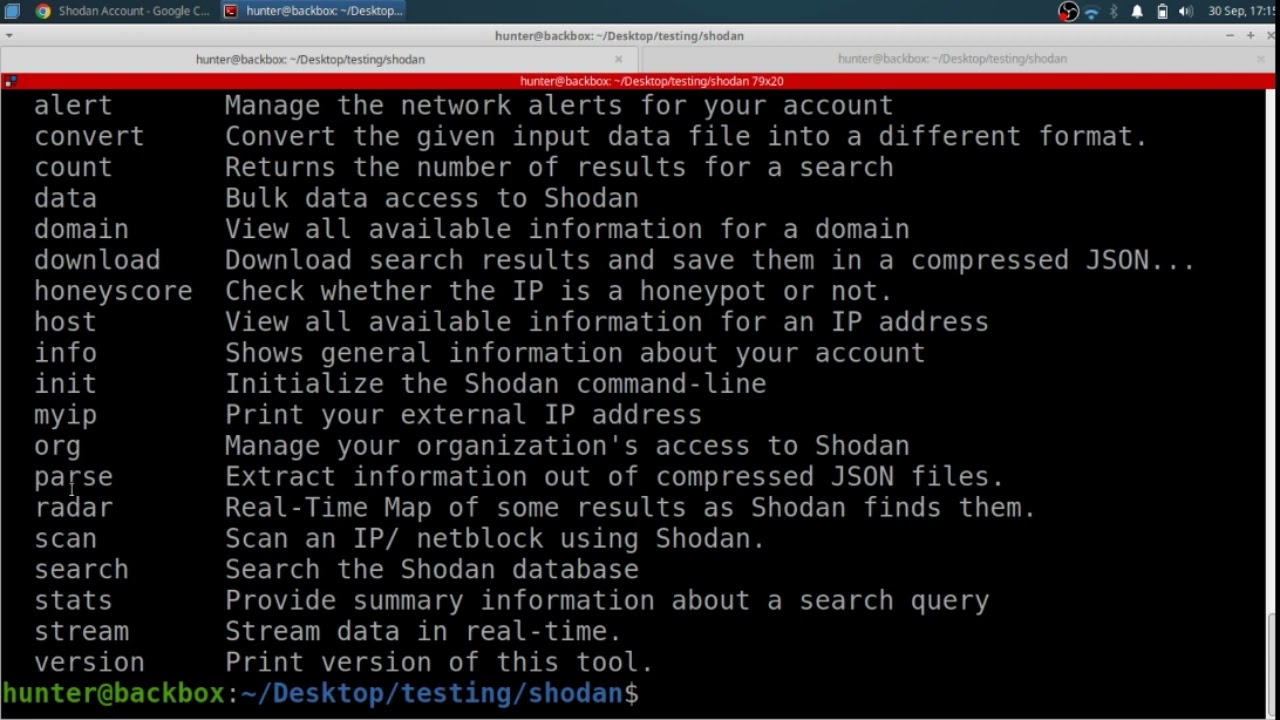Click the 'honeyscore' command name
This screenshot has width=1280, height=720.
coord(113,291)
